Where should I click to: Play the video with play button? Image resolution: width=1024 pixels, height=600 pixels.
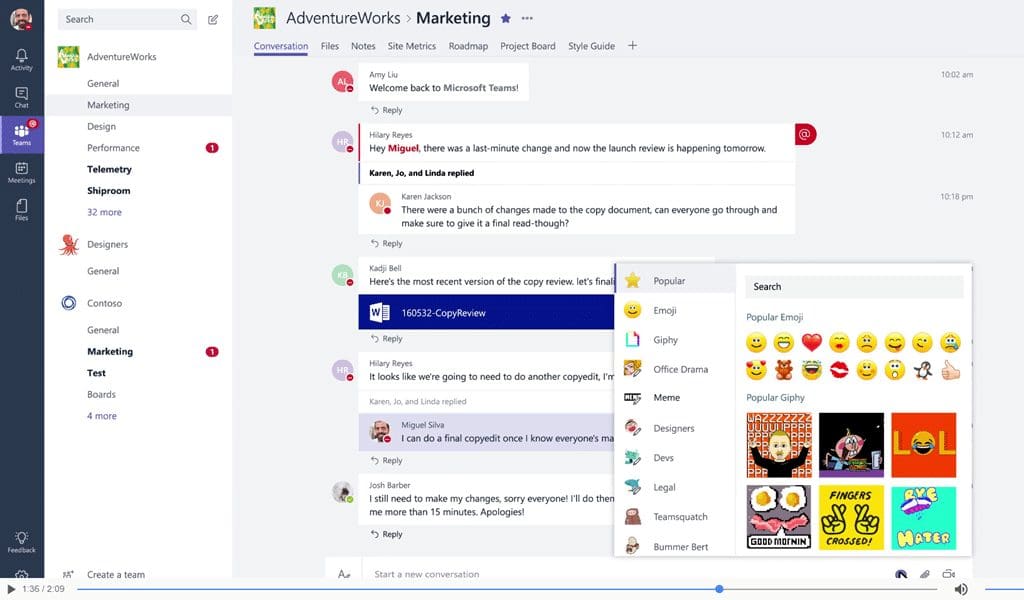coord(10,589)
